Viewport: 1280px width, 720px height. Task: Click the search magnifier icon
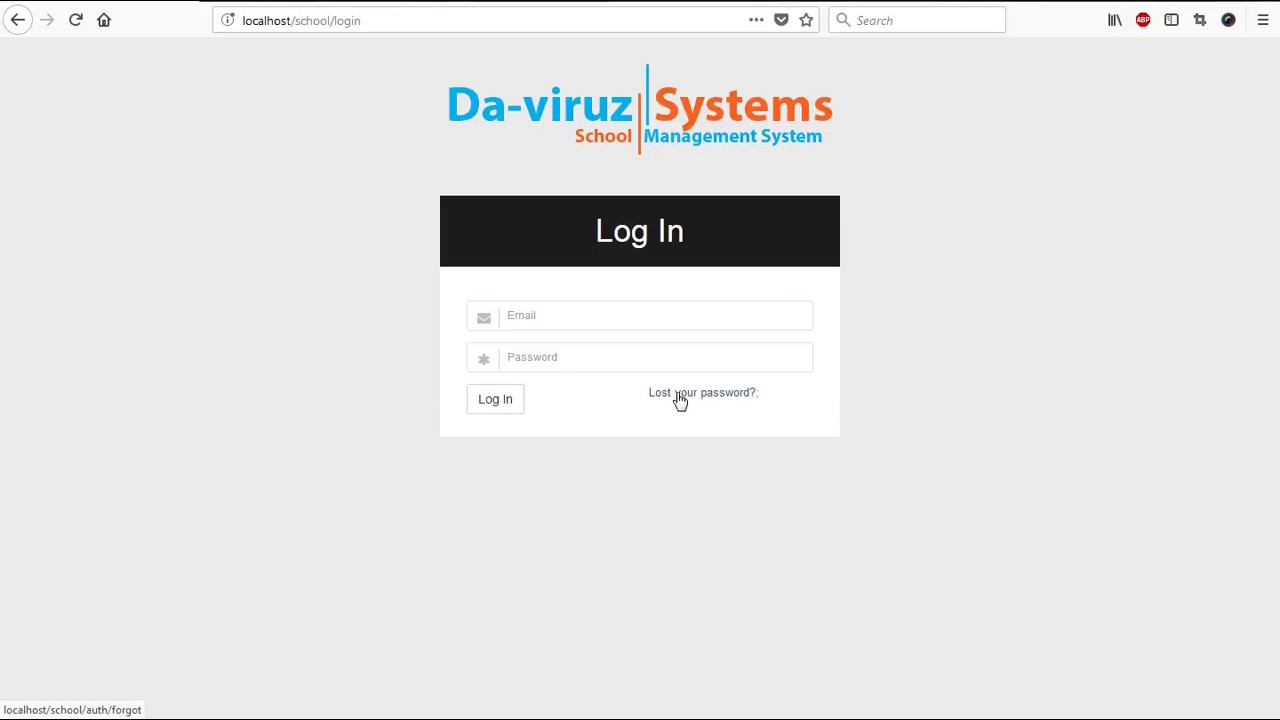[843, 20]
